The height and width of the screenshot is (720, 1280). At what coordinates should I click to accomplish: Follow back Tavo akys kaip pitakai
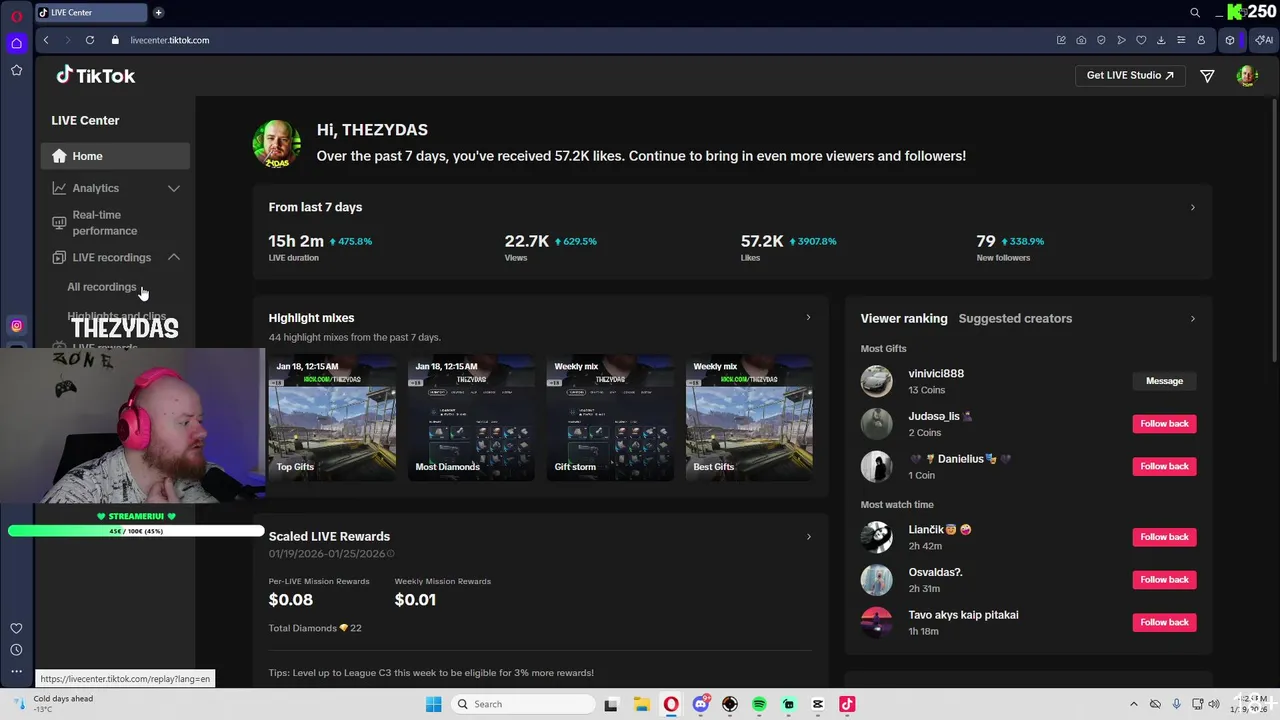pos(1164,622)
